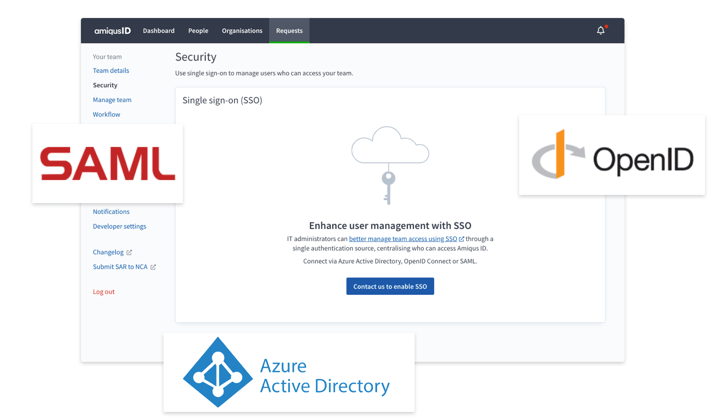
Task: Click the SAML logo card
Action: (107, 163)
